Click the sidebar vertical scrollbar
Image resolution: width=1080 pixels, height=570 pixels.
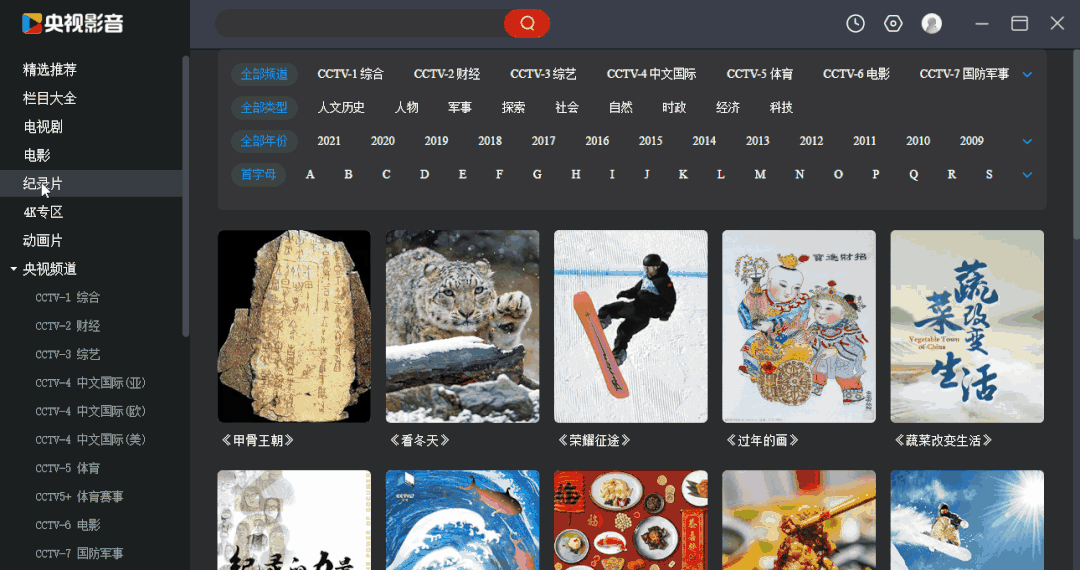tap(185, 196)
